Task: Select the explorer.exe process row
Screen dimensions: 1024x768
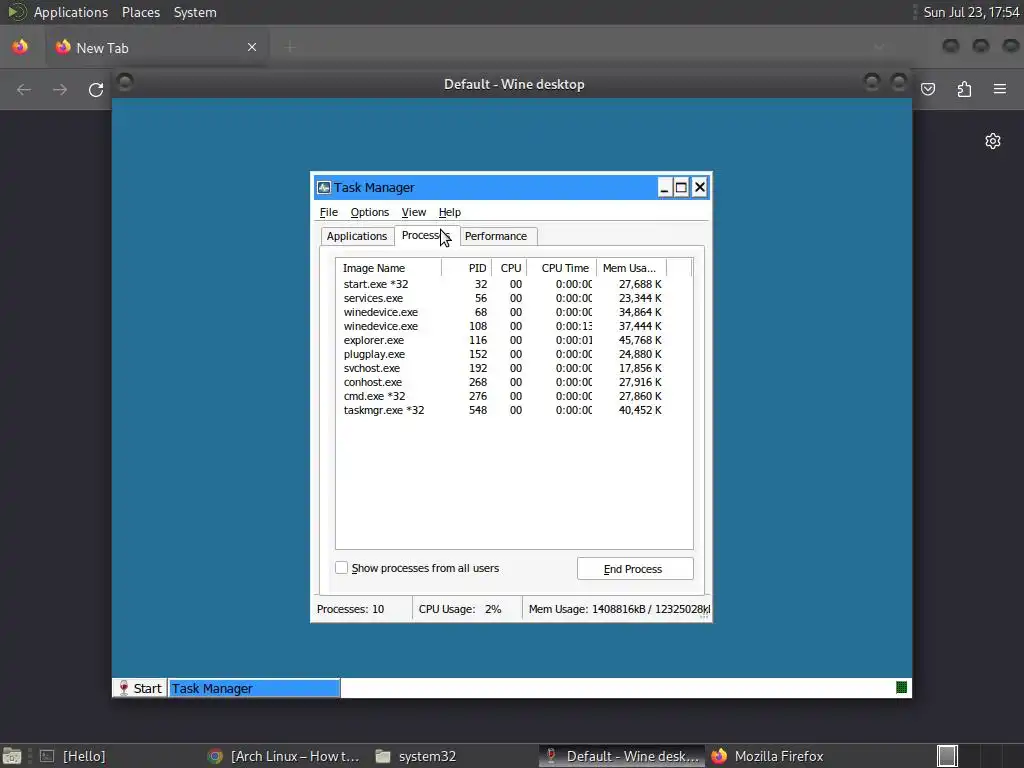Action: tap(503, 340)
